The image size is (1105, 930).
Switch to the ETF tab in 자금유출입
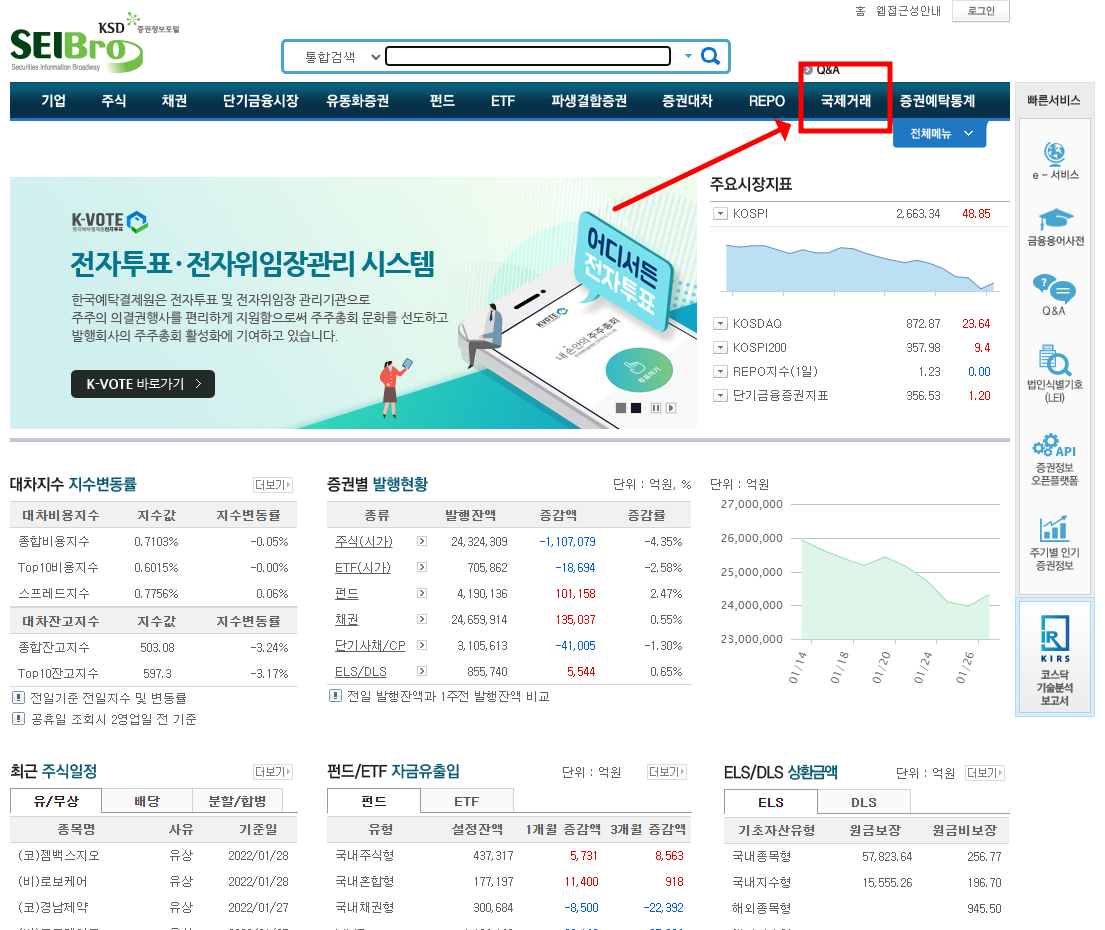coord(467,802)
